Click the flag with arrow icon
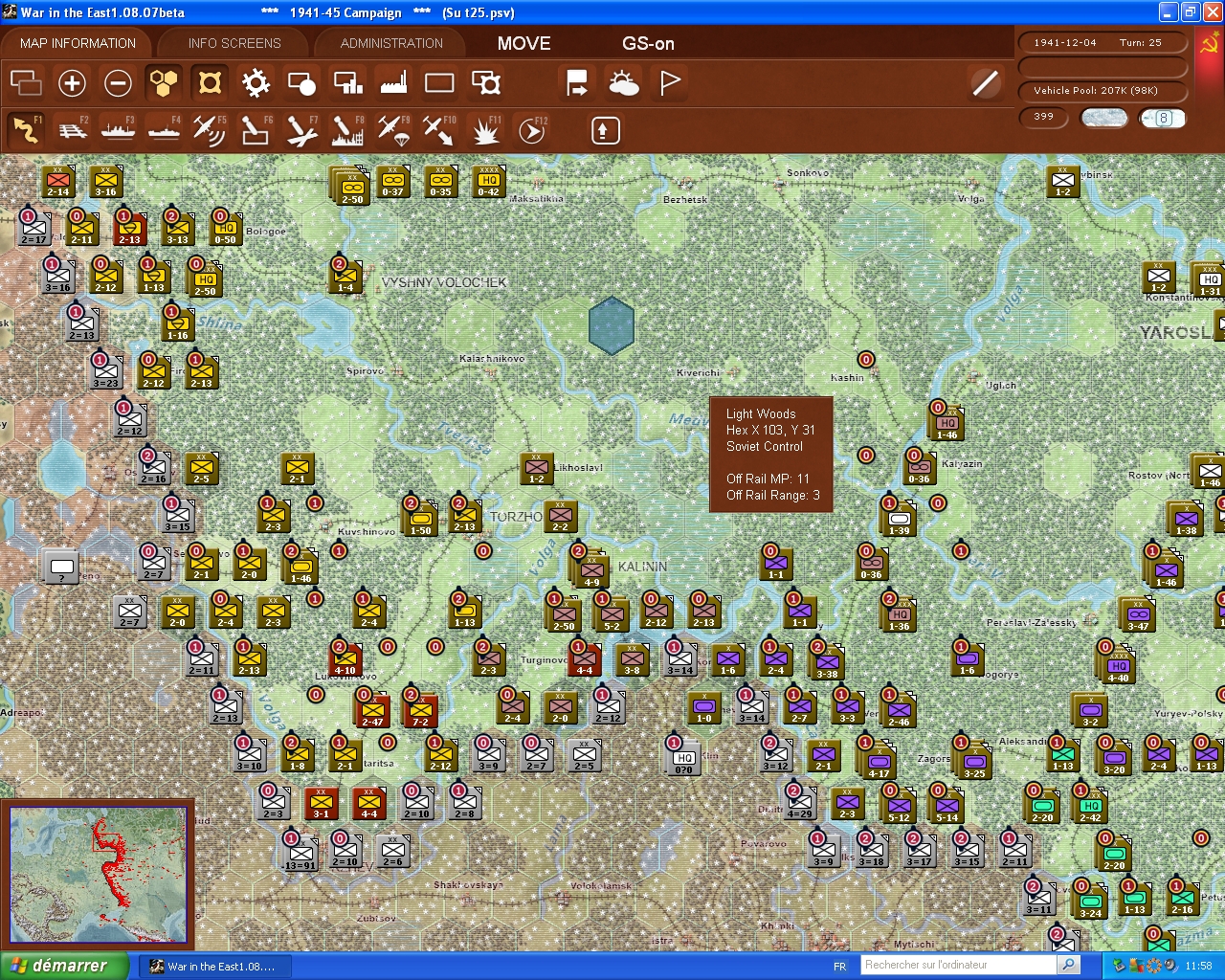 pyautogui.click(x=577, y=83)
